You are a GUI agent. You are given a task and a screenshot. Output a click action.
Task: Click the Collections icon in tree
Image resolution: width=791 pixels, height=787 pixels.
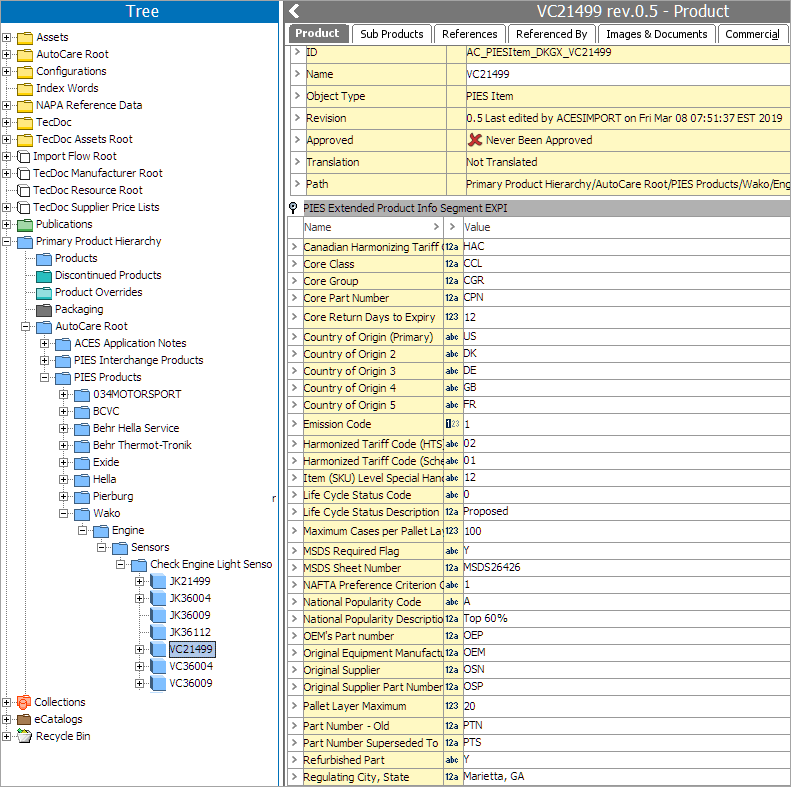click(x=24, y=702)
